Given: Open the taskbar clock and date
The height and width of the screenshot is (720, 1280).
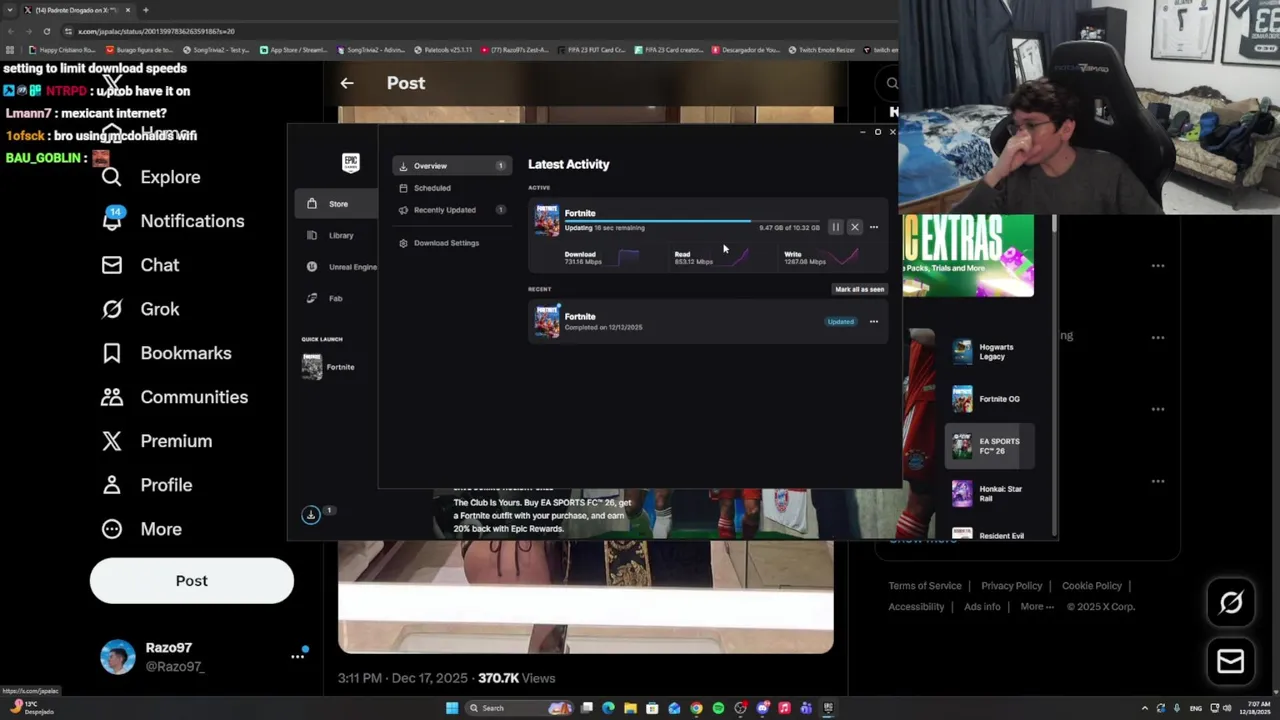Looking at the screenshot, I should coord(1256,708).
